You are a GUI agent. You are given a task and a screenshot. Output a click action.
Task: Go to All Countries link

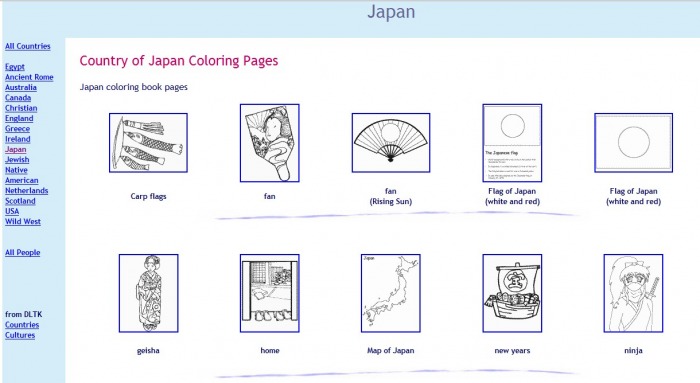[x=28, y=46]
